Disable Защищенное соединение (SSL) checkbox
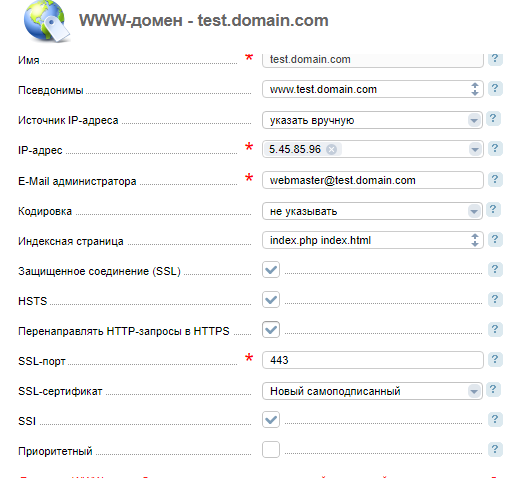 coord(271,269)
